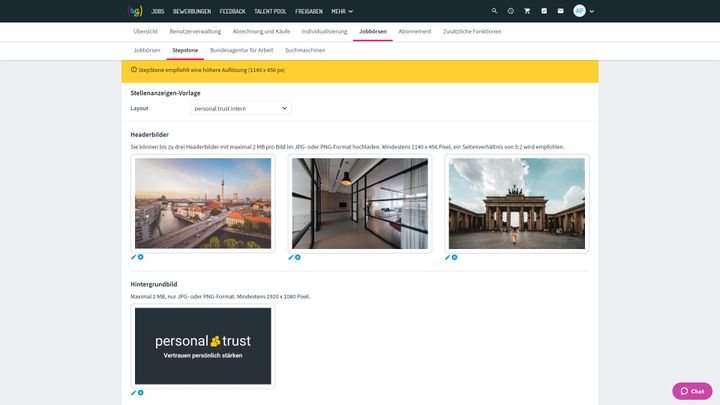720x405 pixels.
Task: Click the office corridor header image
Action: pyautogui.click(x=360, y=203)
